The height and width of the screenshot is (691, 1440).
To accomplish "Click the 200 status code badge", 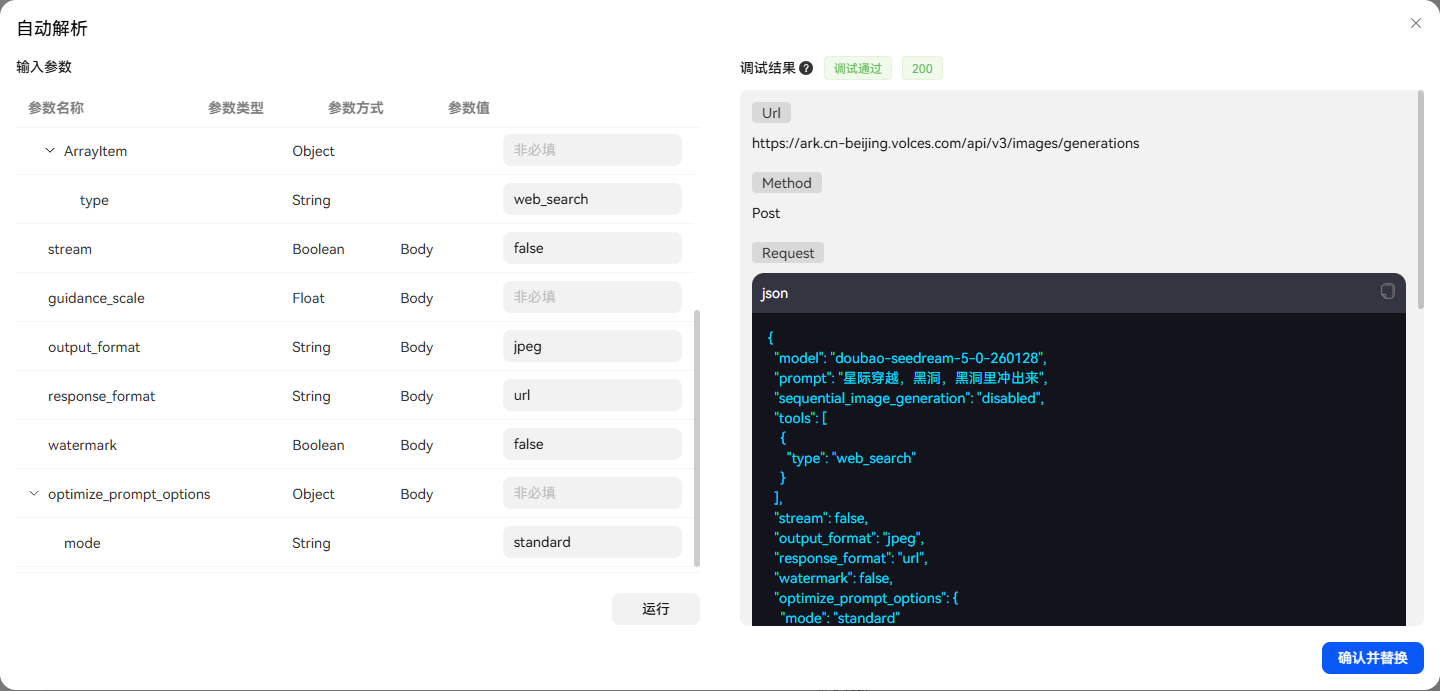I will [922, 68].
